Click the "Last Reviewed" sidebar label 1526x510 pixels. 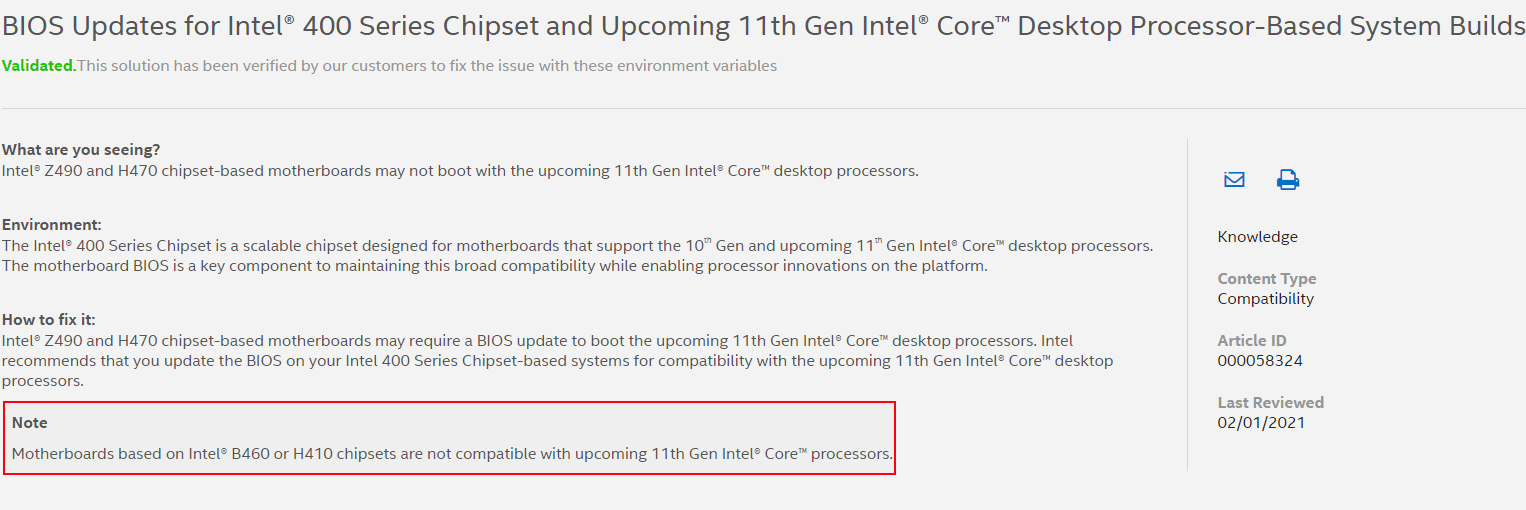(x=1270, y=403)
